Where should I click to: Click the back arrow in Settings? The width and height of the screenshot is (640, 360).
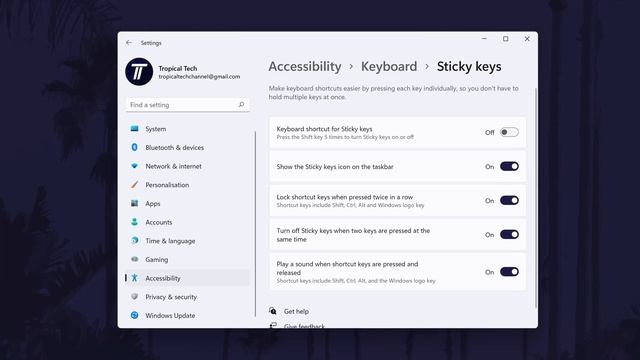click(129, 42)
